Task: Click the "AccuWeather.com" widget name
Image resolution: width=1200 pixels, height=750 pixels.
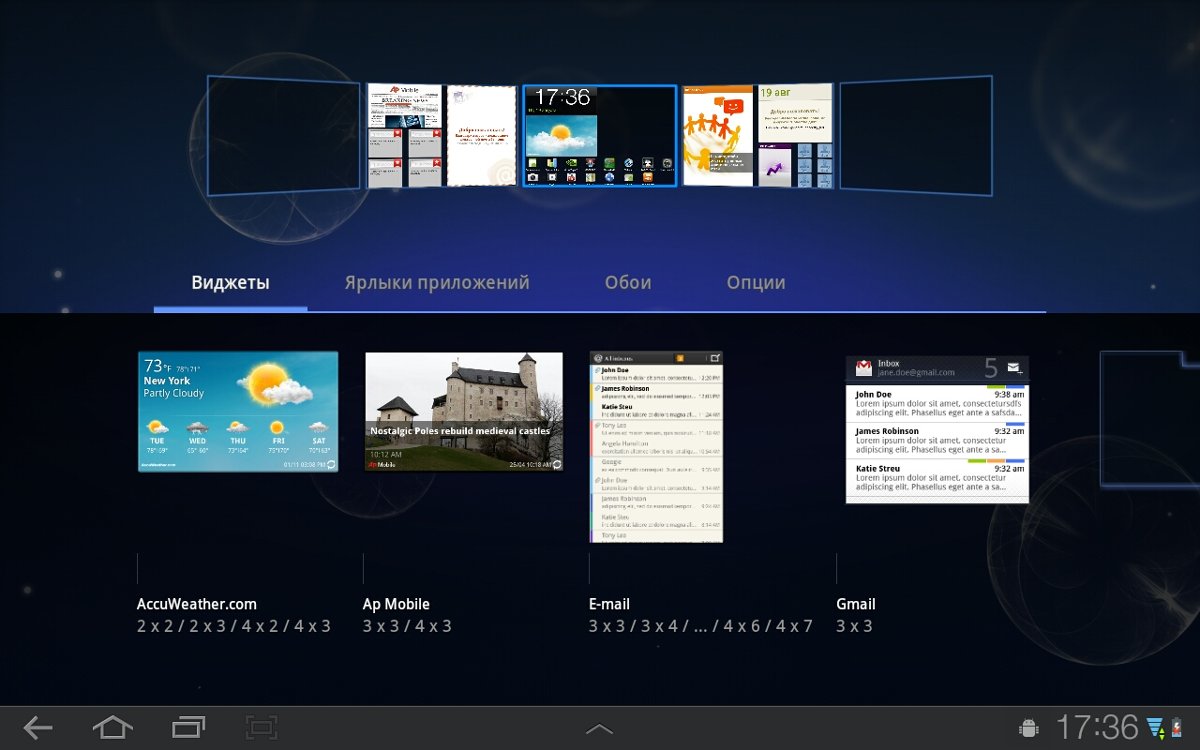Action: [x=197, y=604]
